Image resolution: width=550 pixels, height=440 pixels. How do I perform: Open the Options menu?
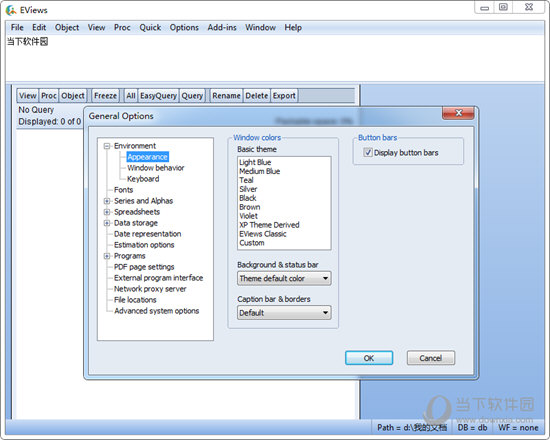(184, 27)
